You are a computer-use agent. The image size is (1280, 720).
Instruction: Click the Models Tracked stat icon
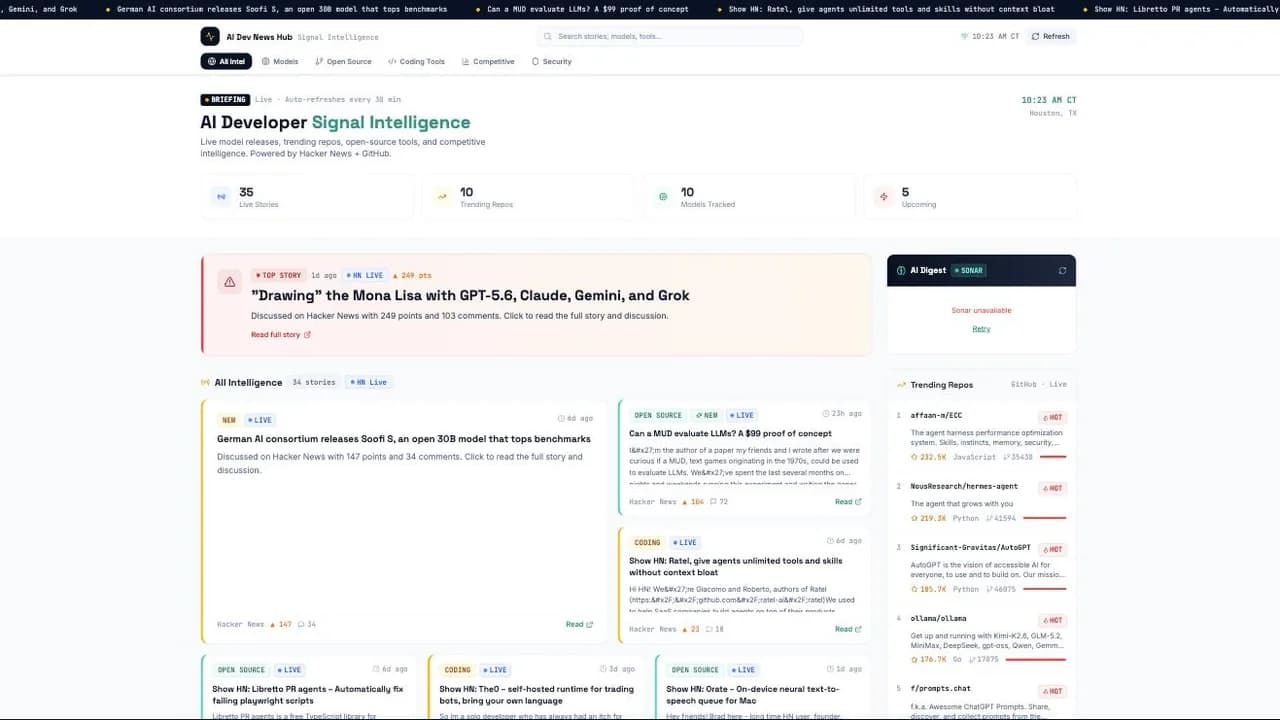[x=663, y=197]
